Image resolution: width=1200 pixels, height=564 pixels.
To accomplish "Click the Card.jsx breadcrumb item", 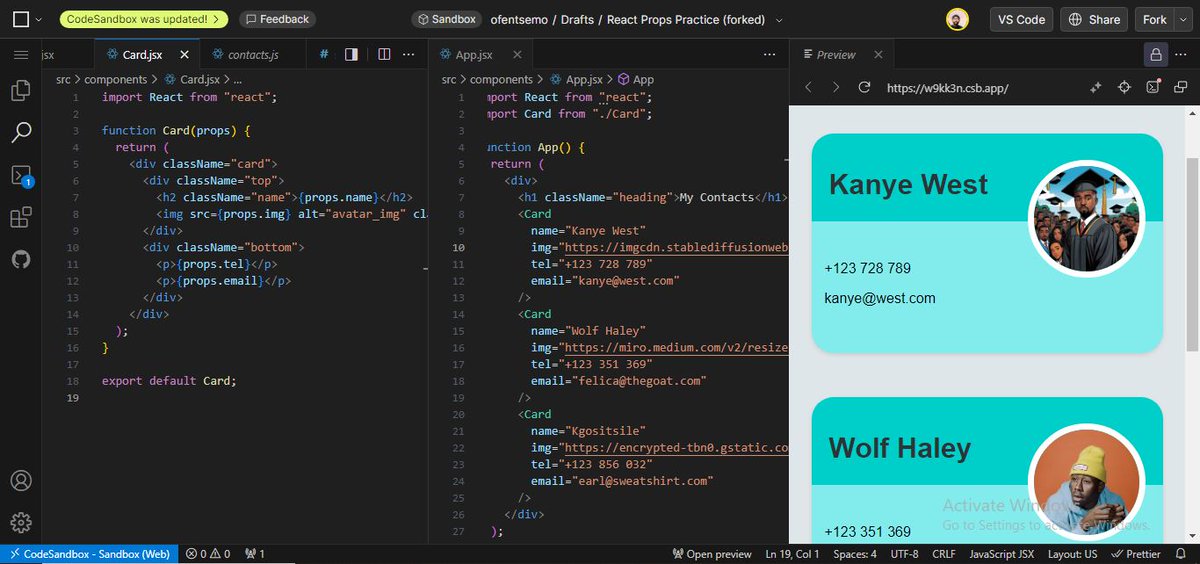I will [192, 79].
